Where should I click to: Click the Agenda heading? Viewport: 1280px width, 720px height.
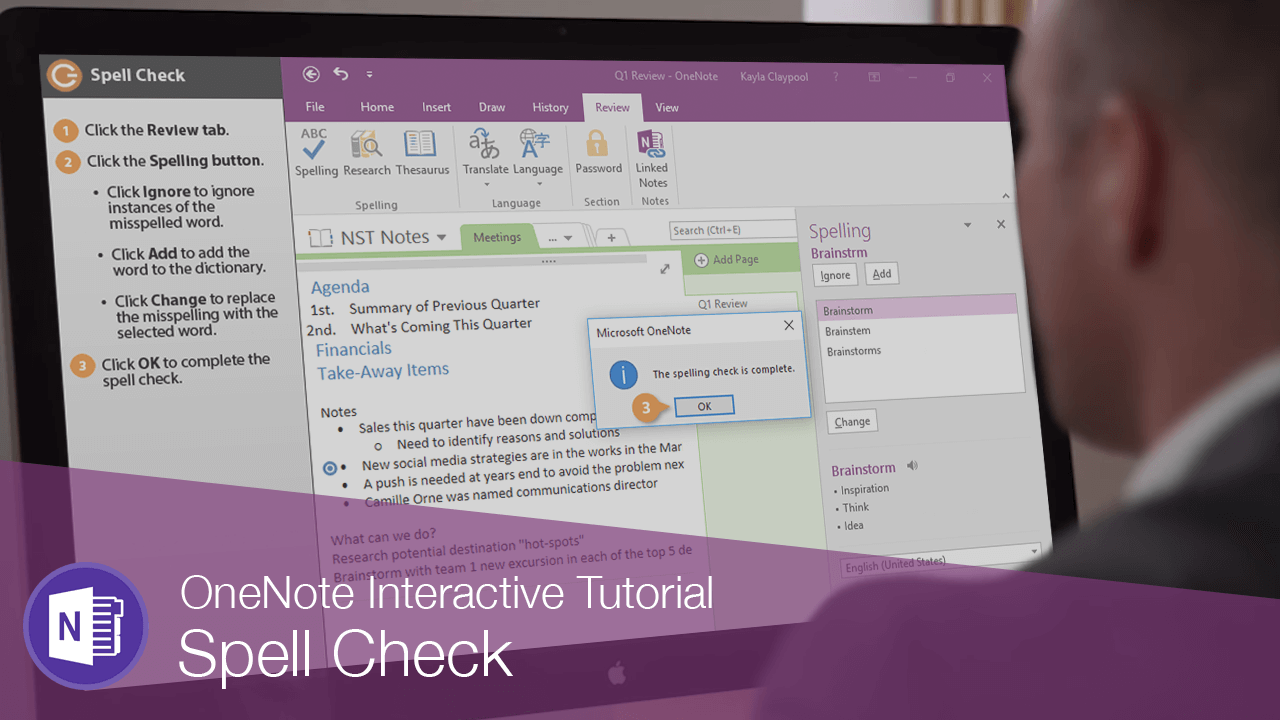tap(340, 287)
